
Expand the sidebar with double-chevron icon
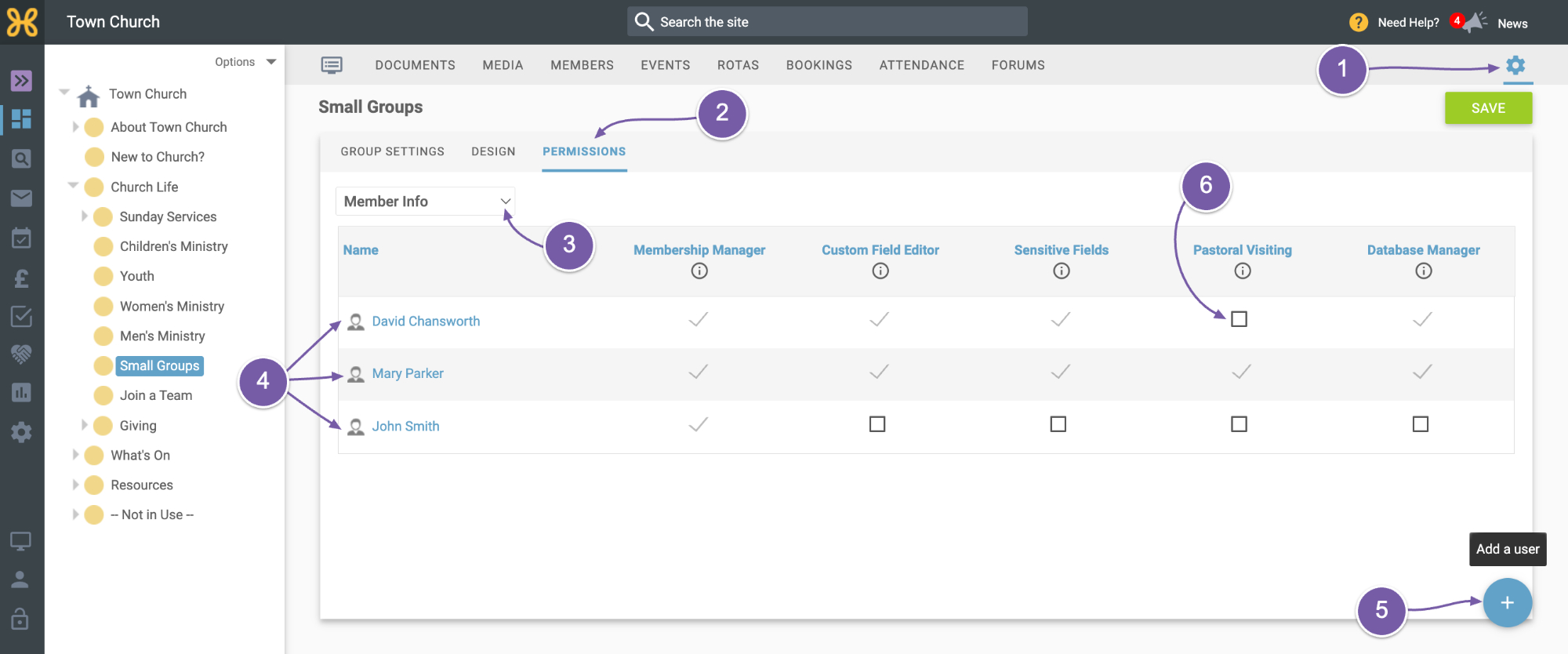coord(21,80)
